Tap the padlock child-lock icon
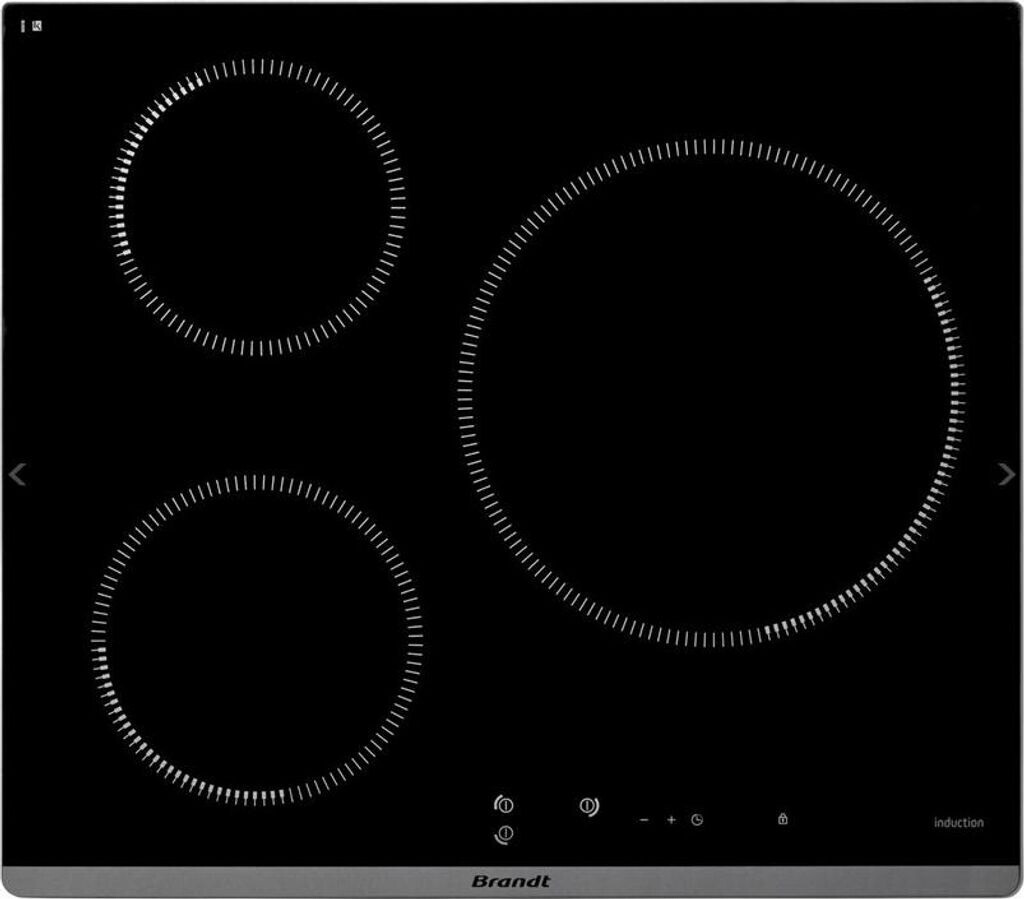The image size is (1024, 899). pos(782,819)
